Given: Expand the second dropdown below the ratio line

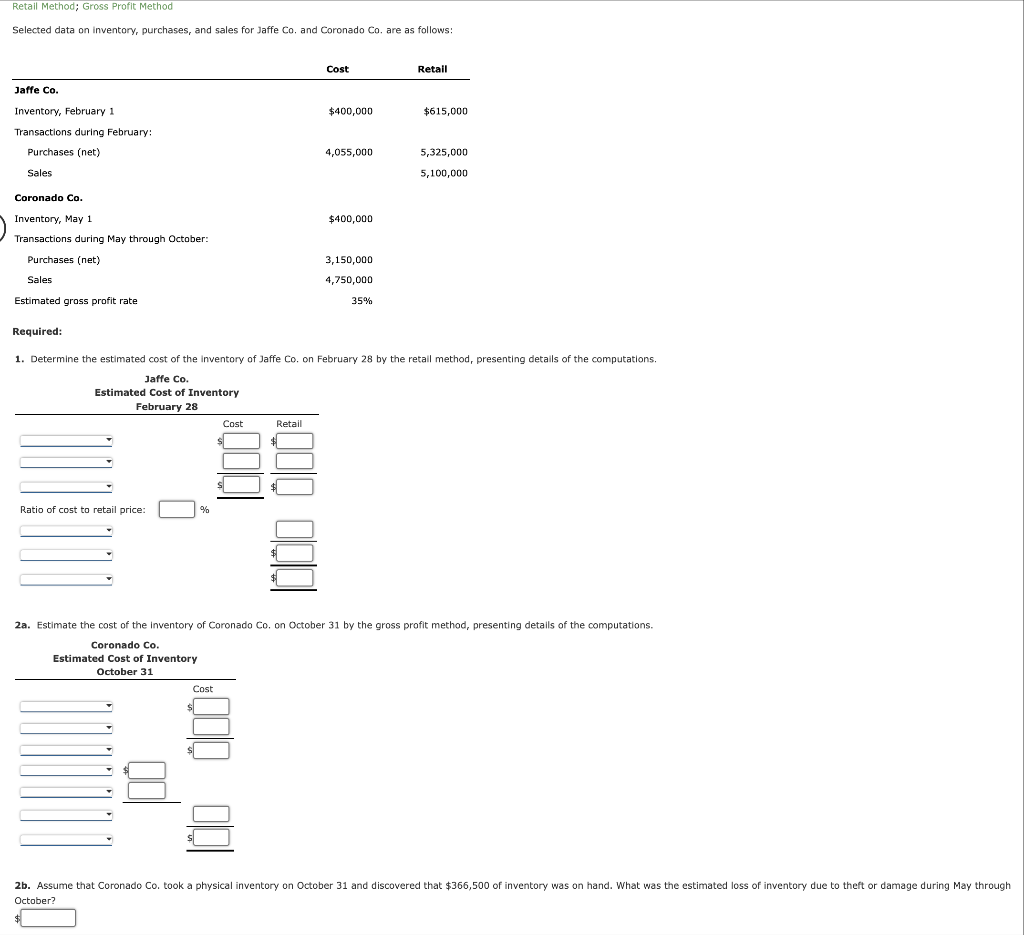Looking at the screenshot, I should (65, 554).
